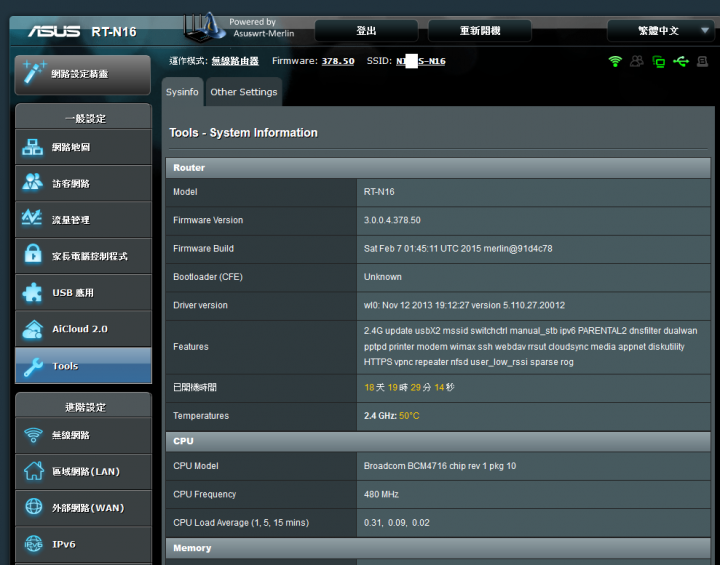This screenshot has width=720, height=565.
Task: Click the CPU load average 0.31, 0.09, 0.02
Action: coord(397,523)
